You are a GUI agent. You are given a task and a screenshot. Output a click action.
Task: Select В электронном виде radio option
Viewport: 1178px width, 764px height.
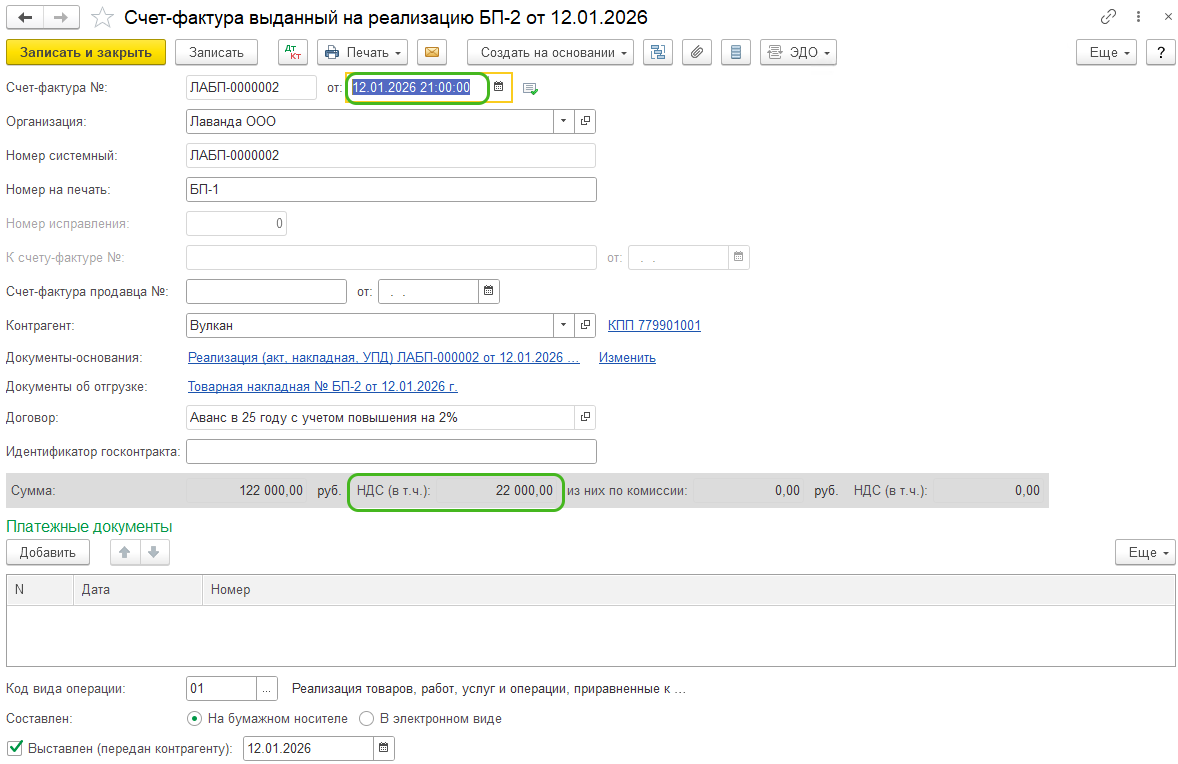(x=367, y=718)
